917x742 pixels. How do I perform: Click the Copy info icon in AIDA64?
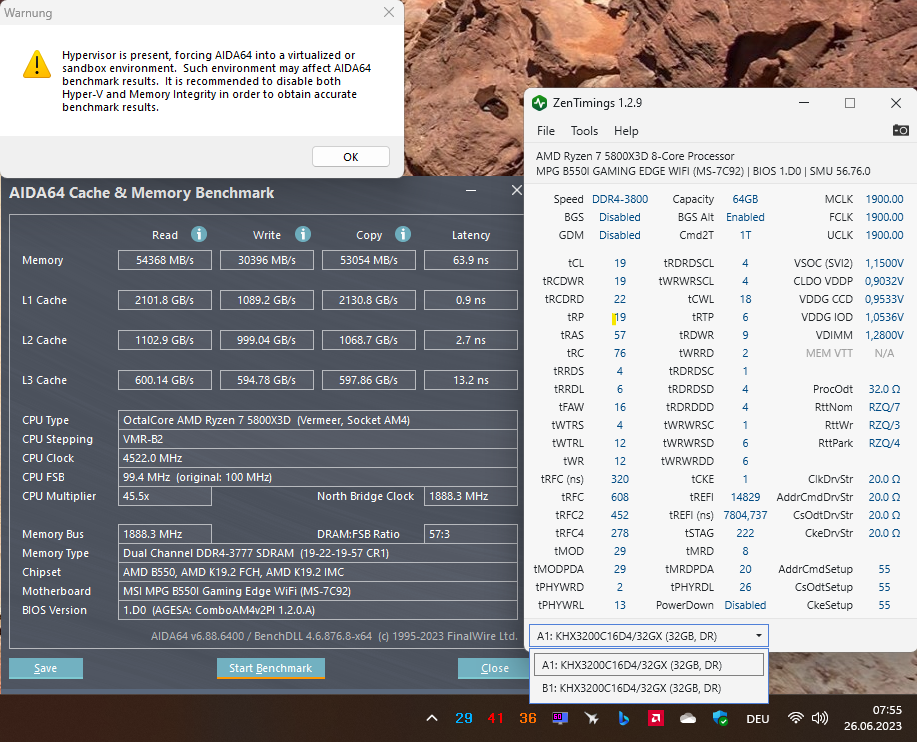pyautogui.click(x=402, y=234)
